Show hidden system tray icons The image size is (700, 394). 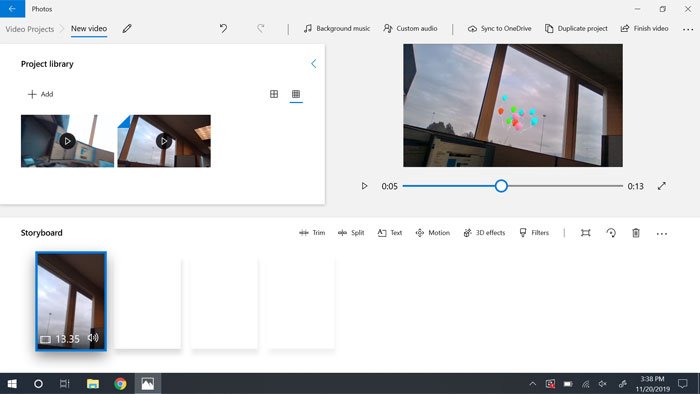pyautogui.click(x=533, y=384)
